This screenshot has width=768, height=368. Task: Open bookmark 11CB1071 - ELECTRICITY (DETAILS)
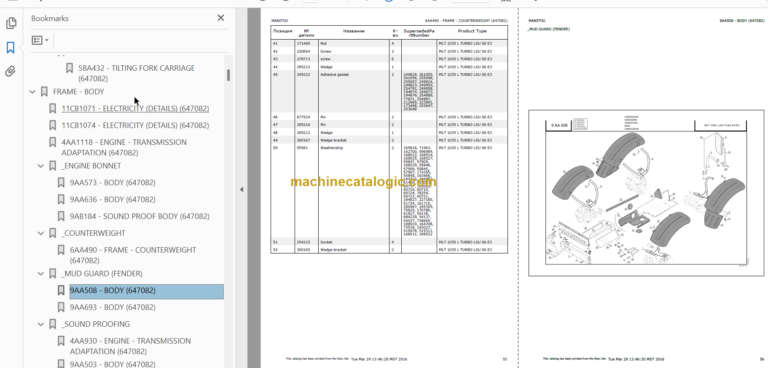pyautogui.click(x=135, y=108)
